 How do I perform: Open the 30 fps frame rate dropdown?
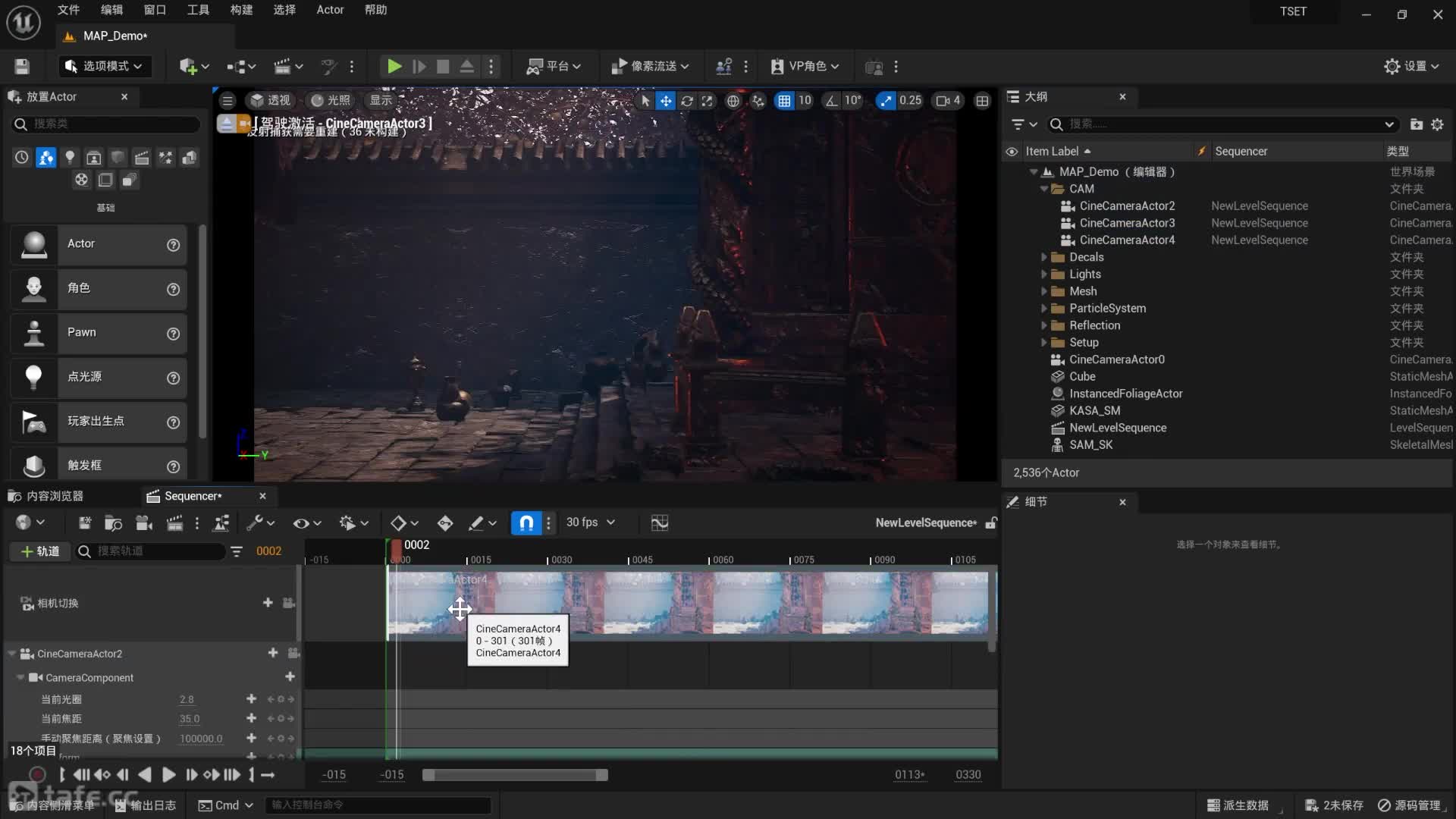point(591,522)
